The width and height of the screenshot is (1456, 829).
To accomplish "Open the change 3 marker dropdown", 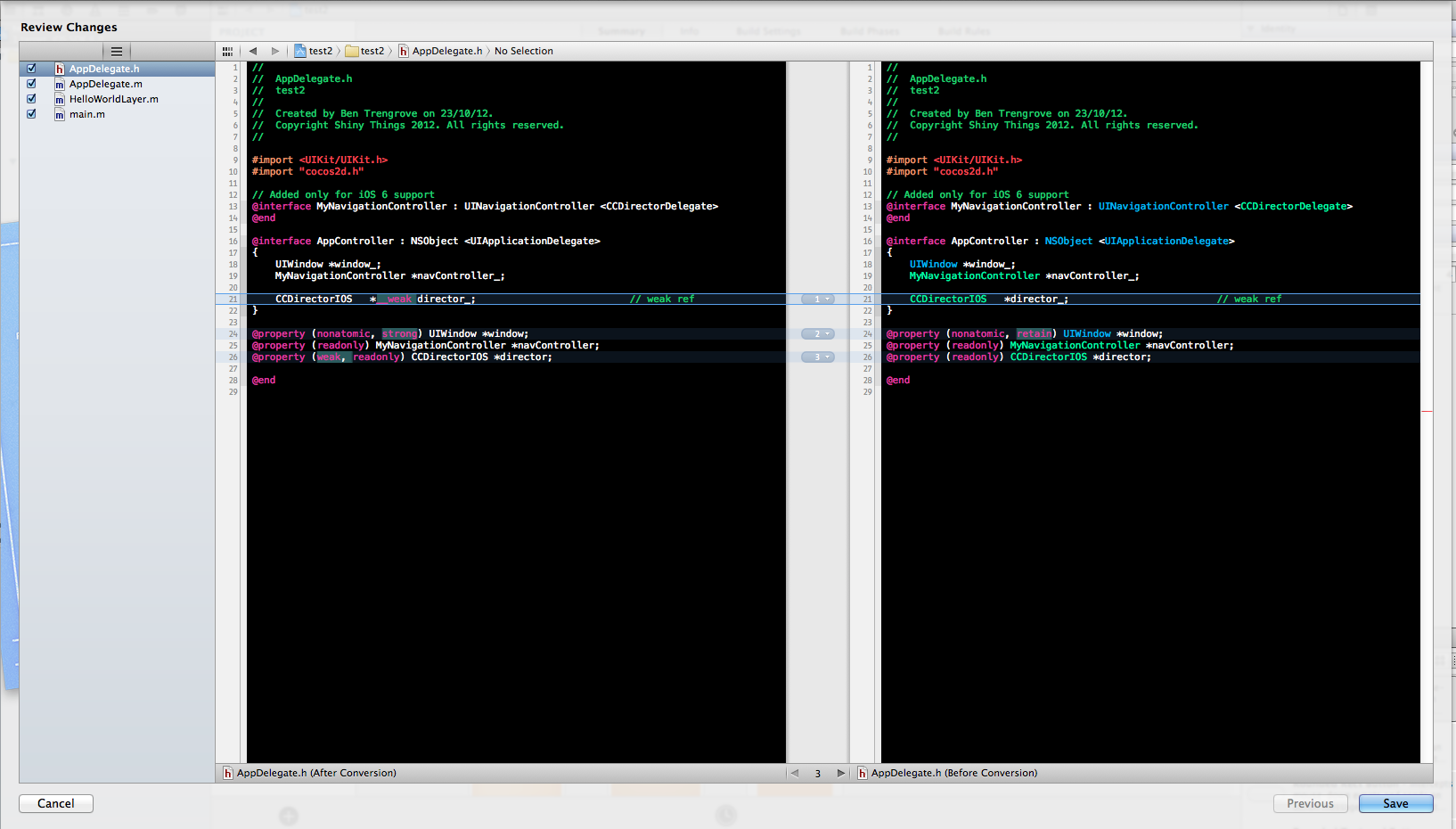I will (818, 357).
